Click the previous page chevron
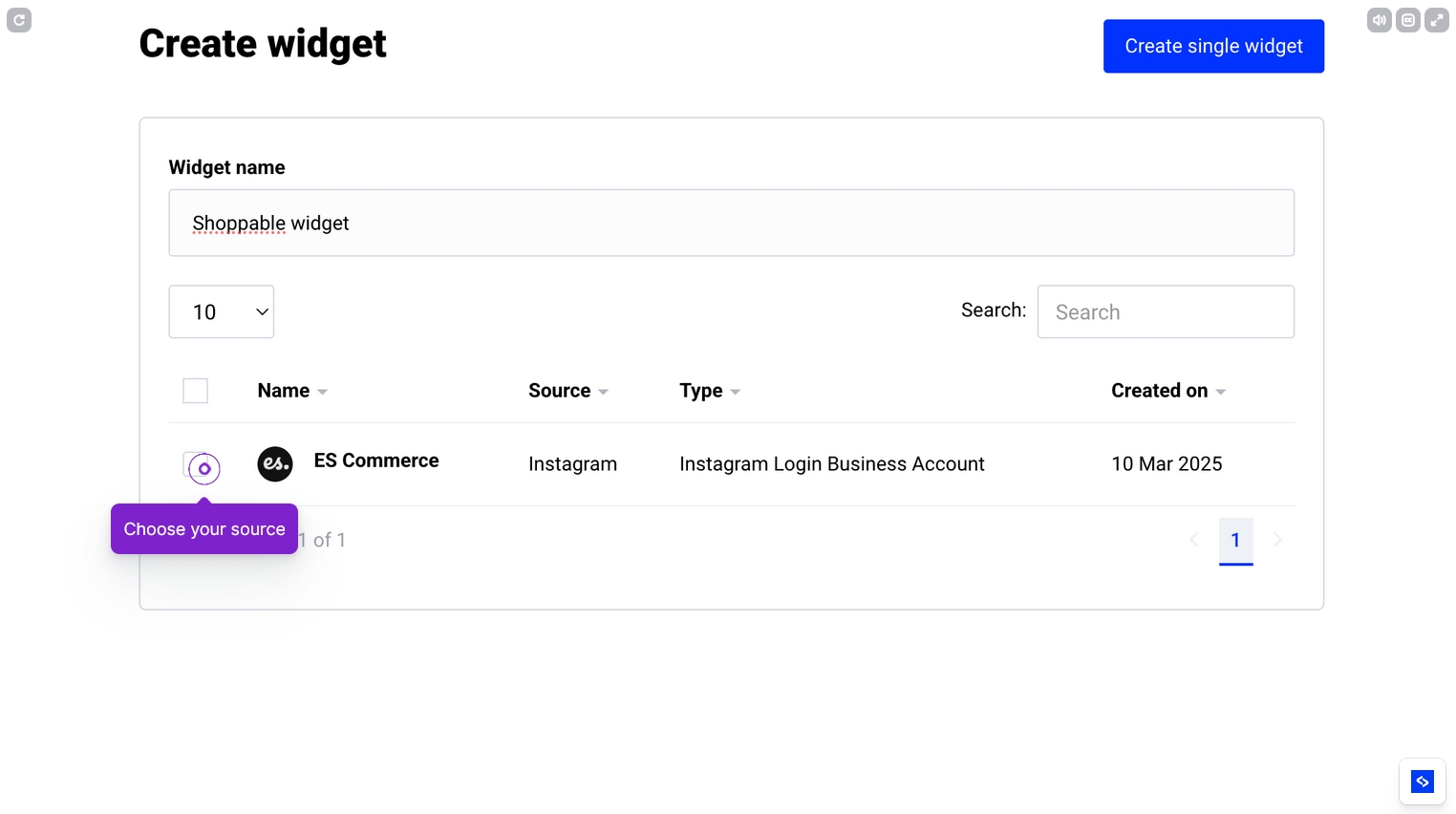Screen dimensions: 1456x814 [1194, 540]
